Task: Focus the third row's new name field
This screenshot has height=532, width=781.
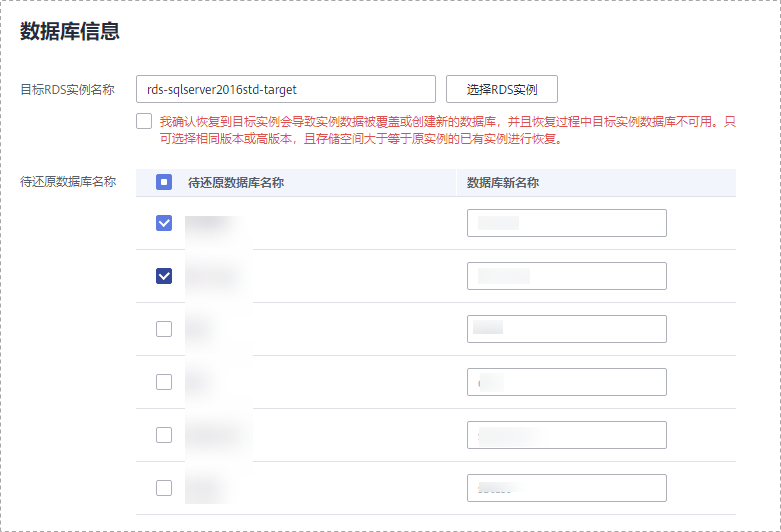Action: click(566, 329)
